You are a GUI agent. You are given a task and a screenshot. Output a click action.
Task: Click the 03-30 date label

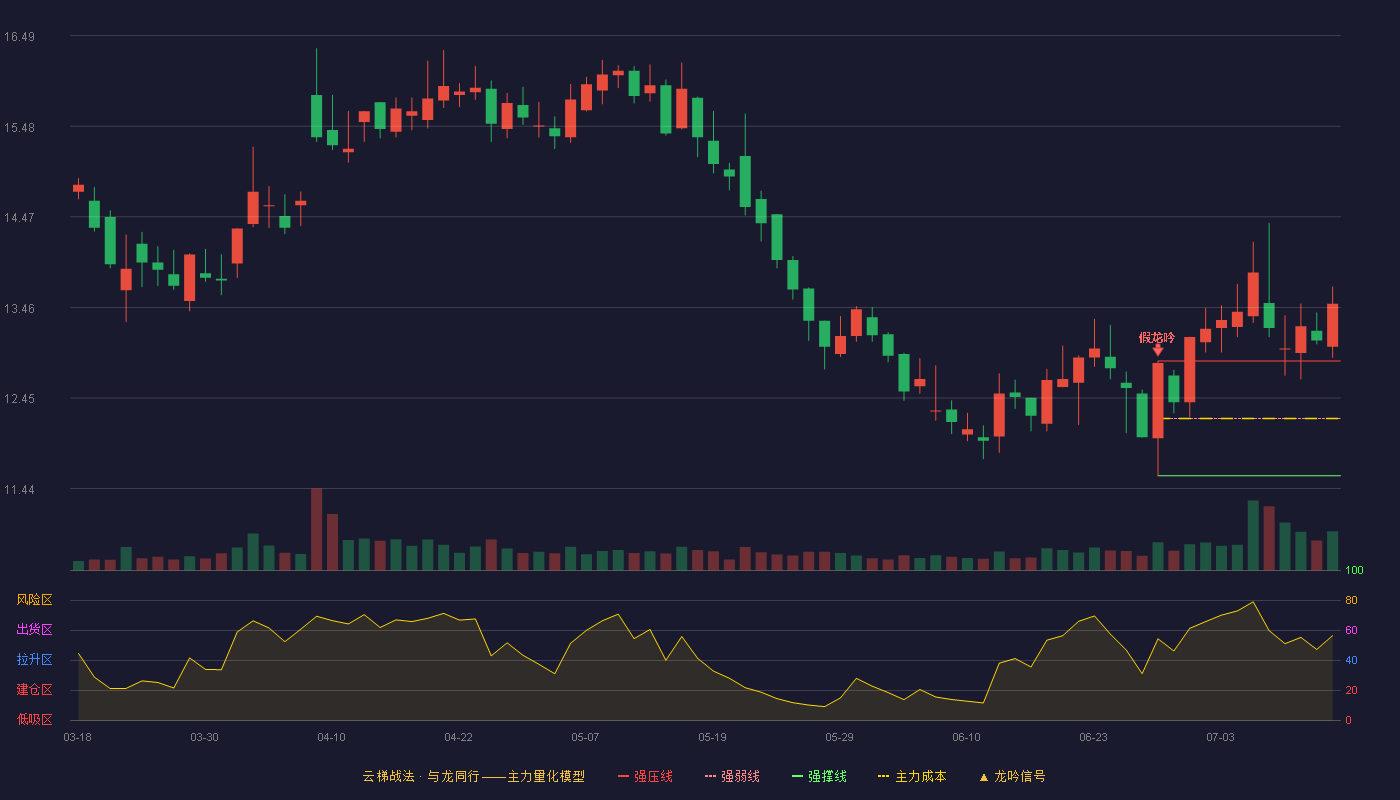point(204,737)
